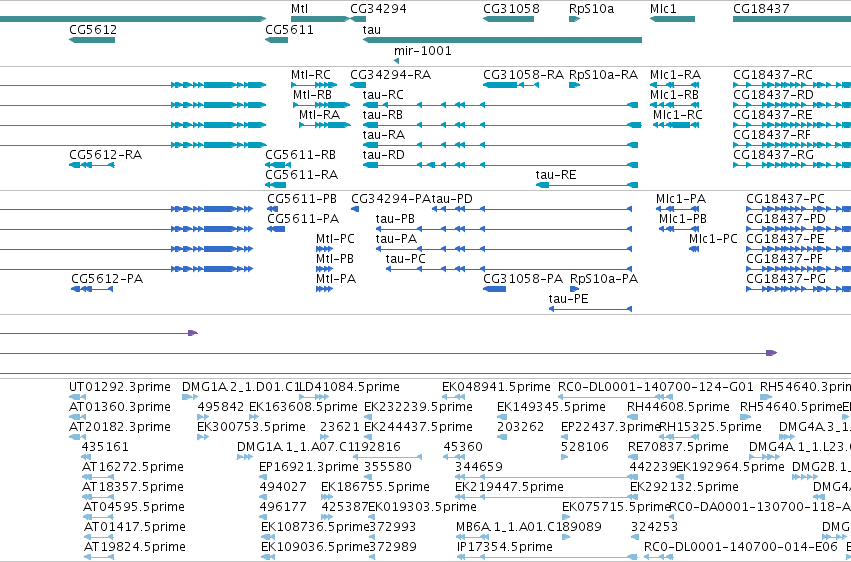Click the tau-RA transcript label
The width and height of the screenshot is (851, 562).
point(384,135)
